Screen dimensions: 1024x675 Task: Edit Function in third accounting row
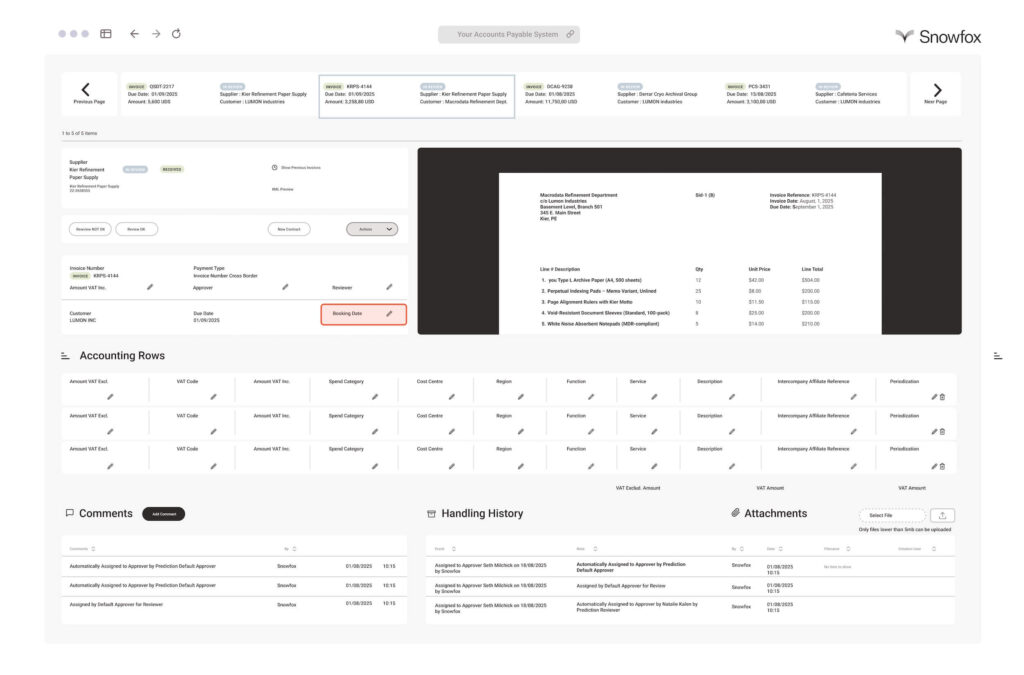tap(591, 466)
